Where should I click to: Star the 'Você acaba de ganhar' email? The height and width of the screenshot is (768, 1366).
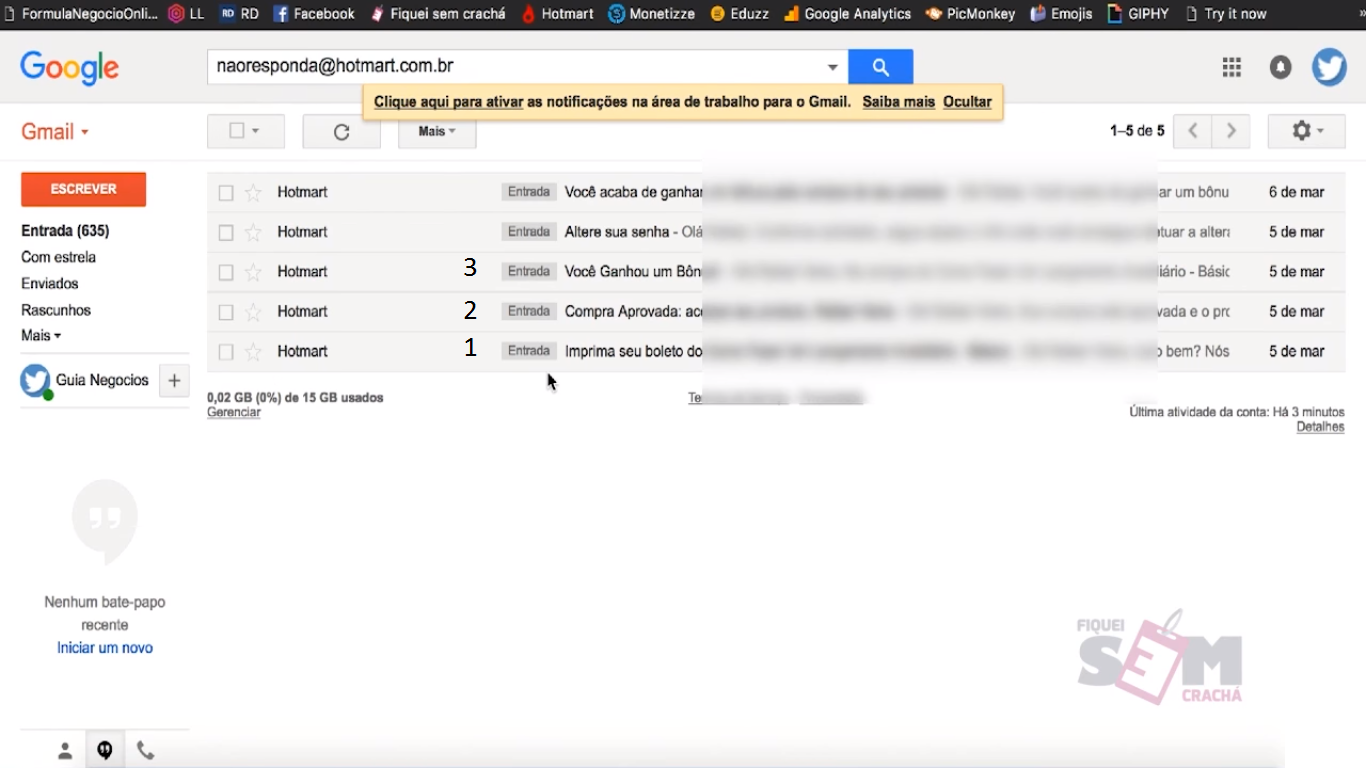pos(253,192)
